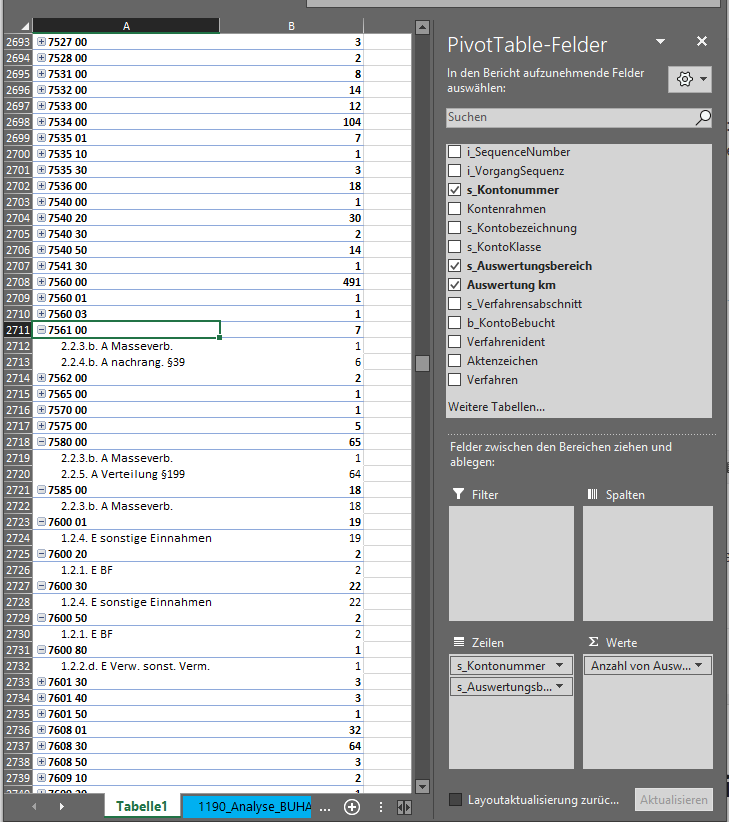Expand pivot row 7608 30
729x822 pixels.
point(41,745)
